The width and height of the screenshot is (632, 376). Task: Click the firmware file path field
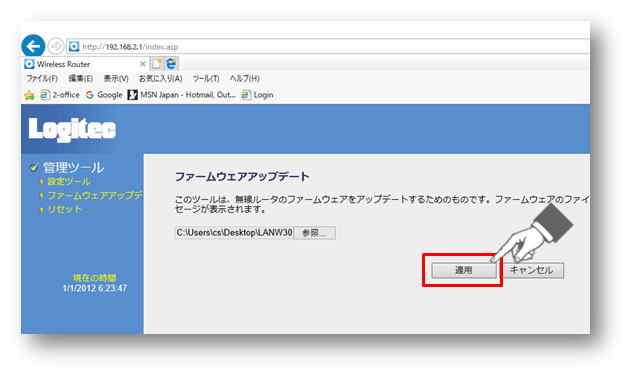[x=234, y=233]
